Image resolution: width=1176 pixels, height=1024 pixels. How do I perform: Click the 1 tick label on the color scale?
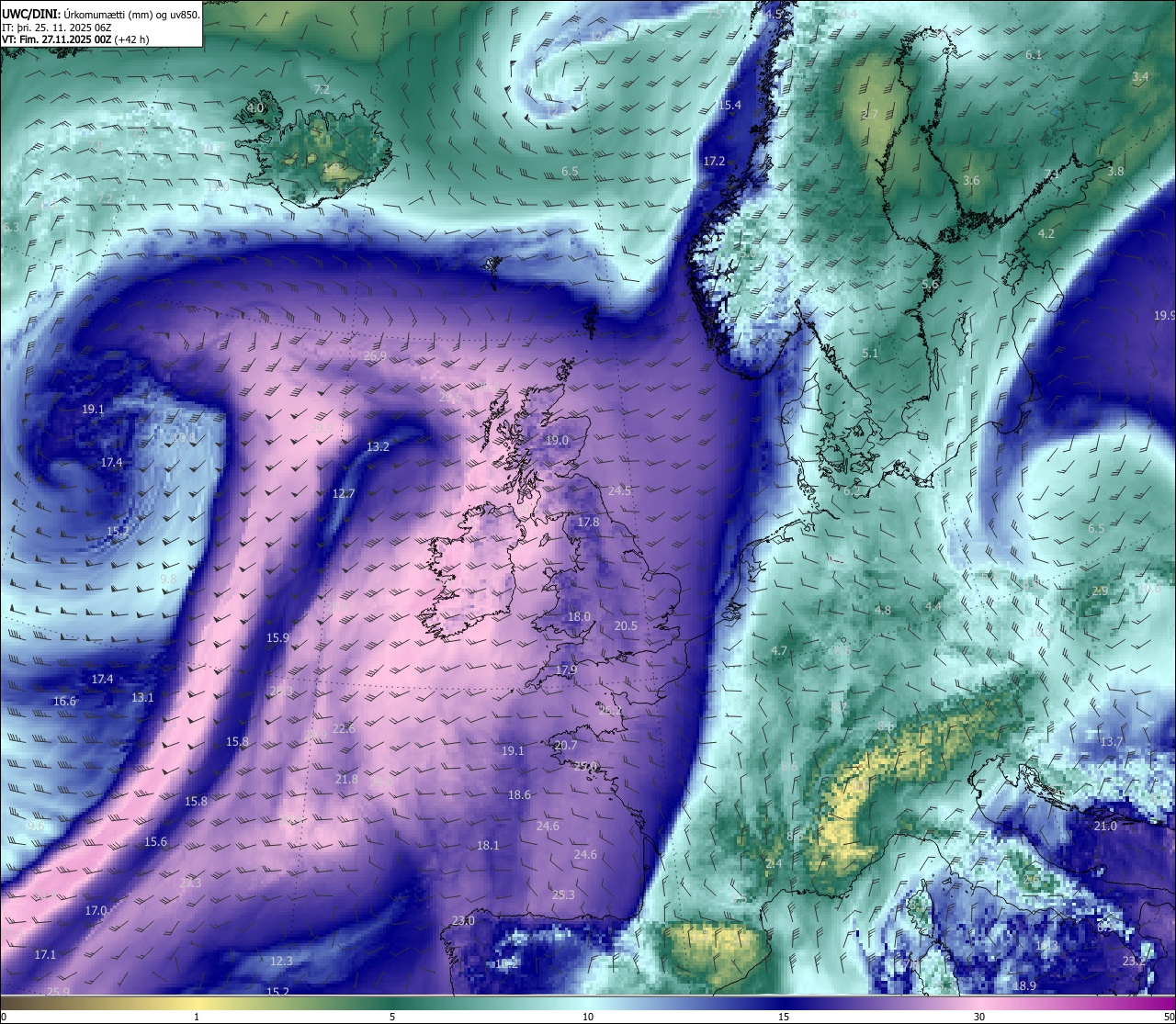pyautogui.click(x=197, y=1017)
